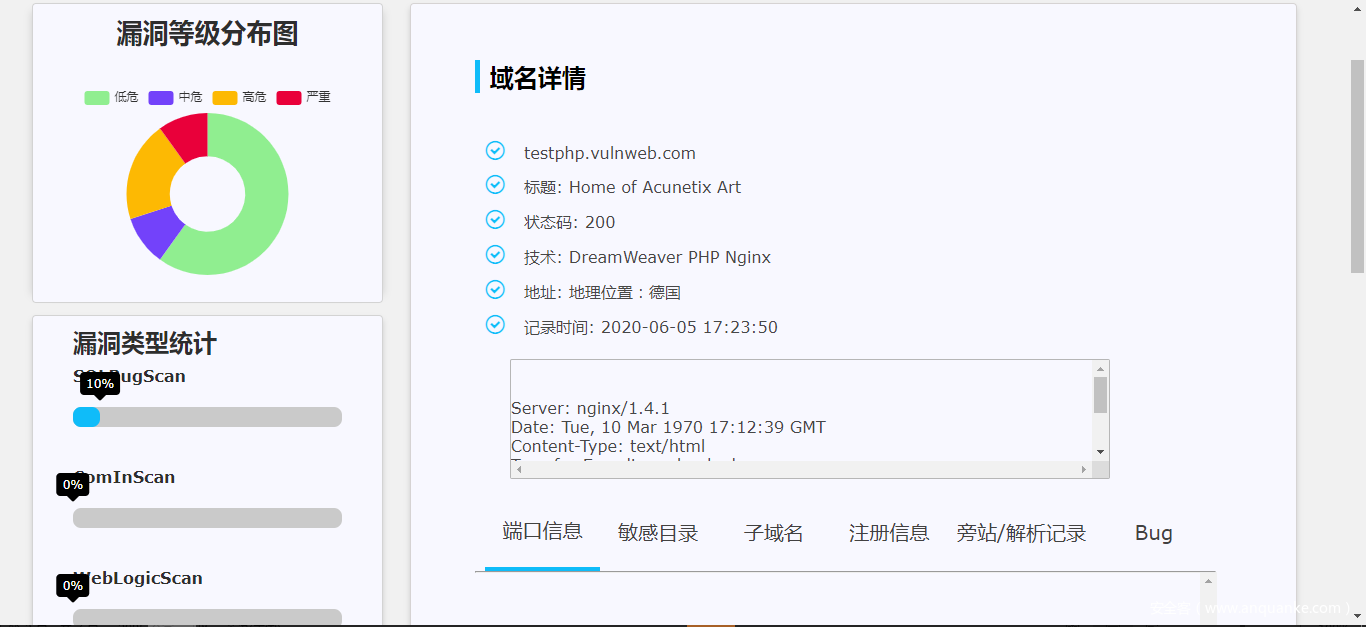Click check icon next to 标题 row
1366x627 pixels.
click(495, 185)
